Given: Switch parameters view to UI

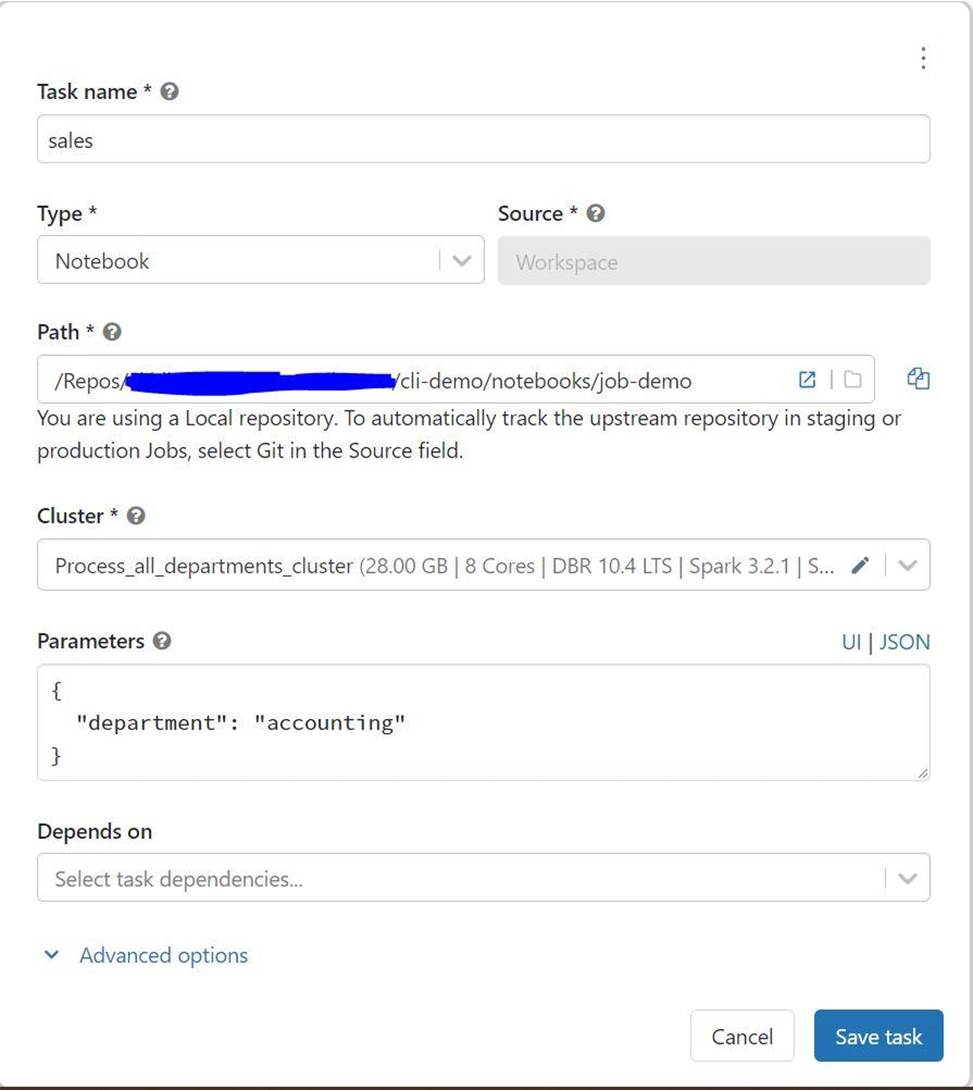Looking at the screenshot, I should click(851, 642).
